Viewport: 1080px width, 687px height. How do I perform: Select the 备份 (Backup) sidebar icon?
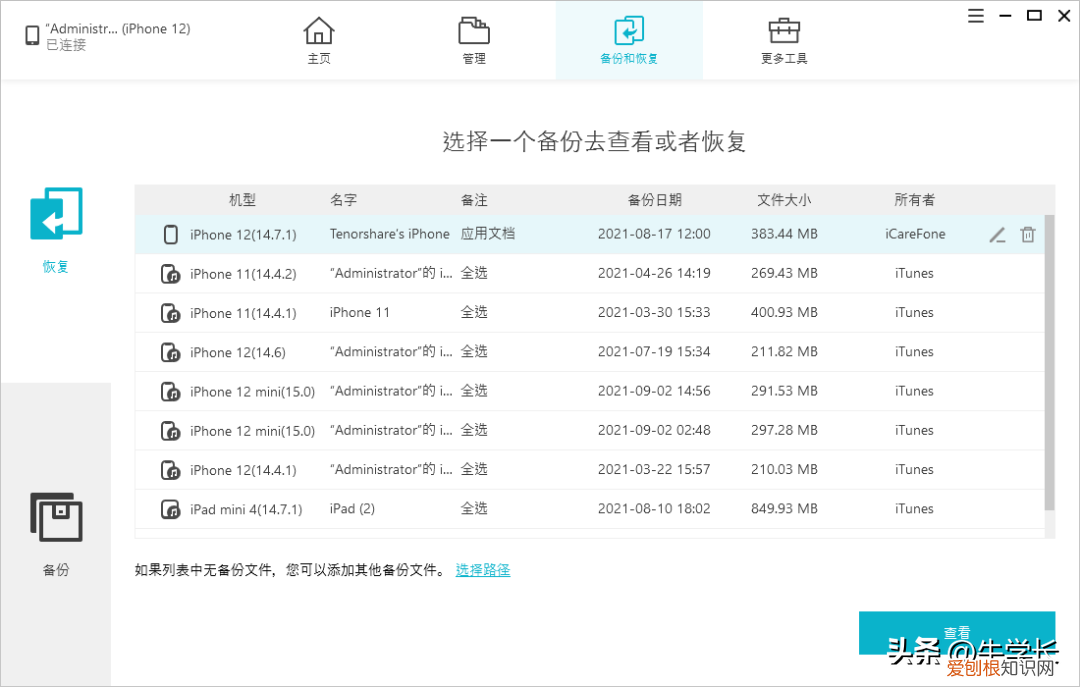(x=55, y=517)
